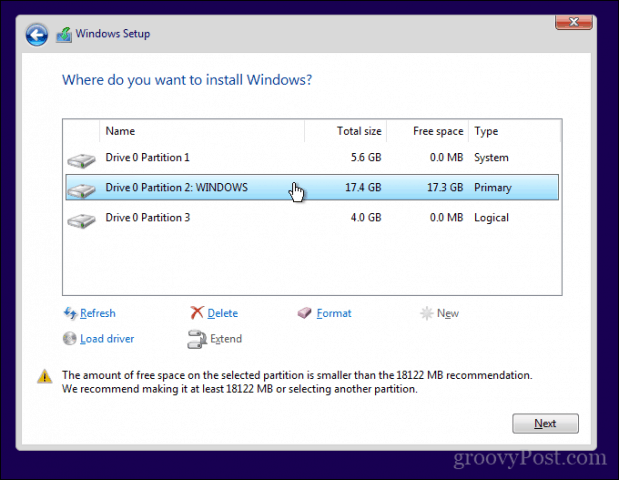
Task: Click the 5.6 GB total size cell
Action: [366, 158]
